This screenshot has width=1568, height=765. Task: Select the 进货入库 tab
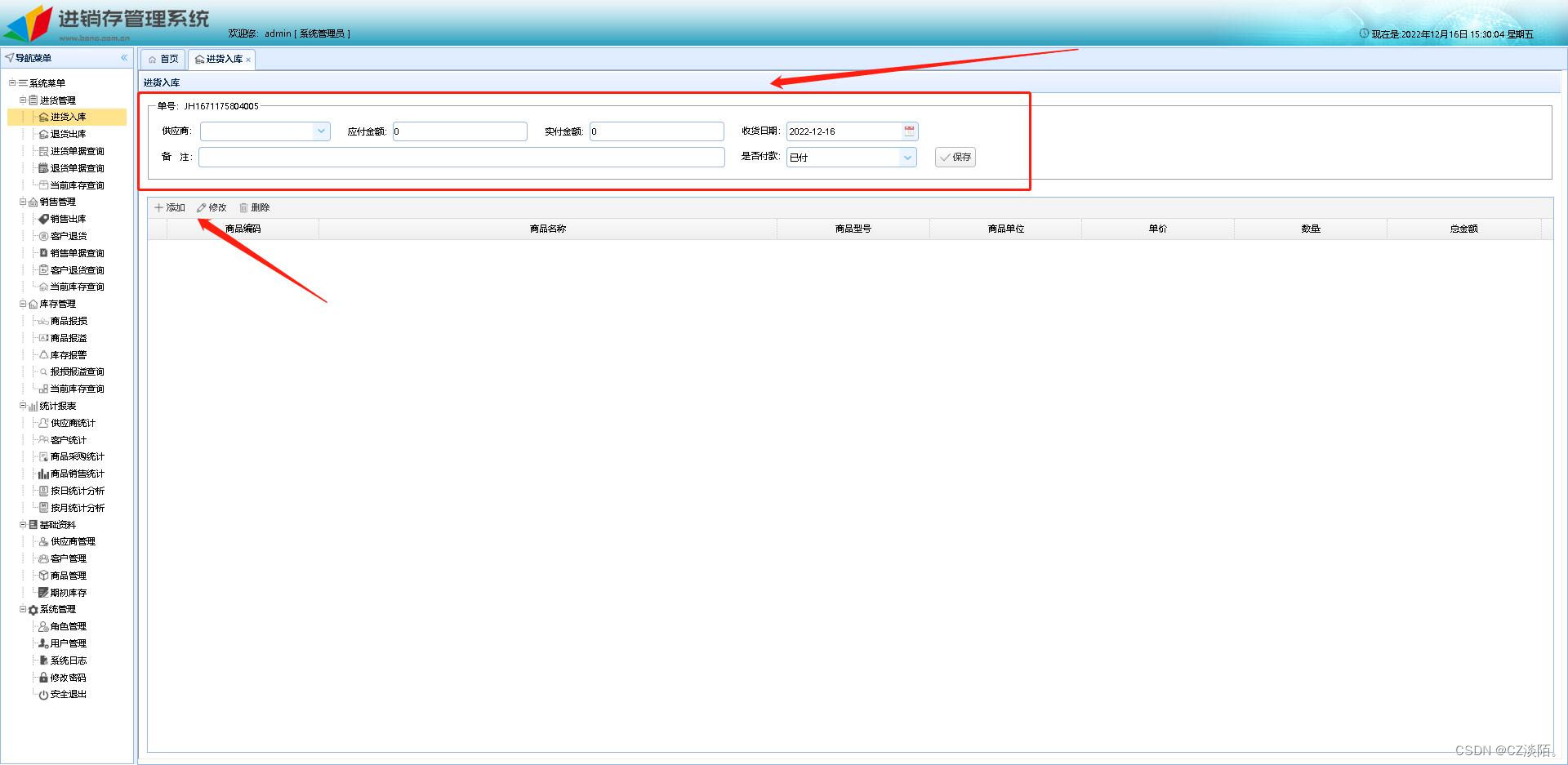[223, 59]
